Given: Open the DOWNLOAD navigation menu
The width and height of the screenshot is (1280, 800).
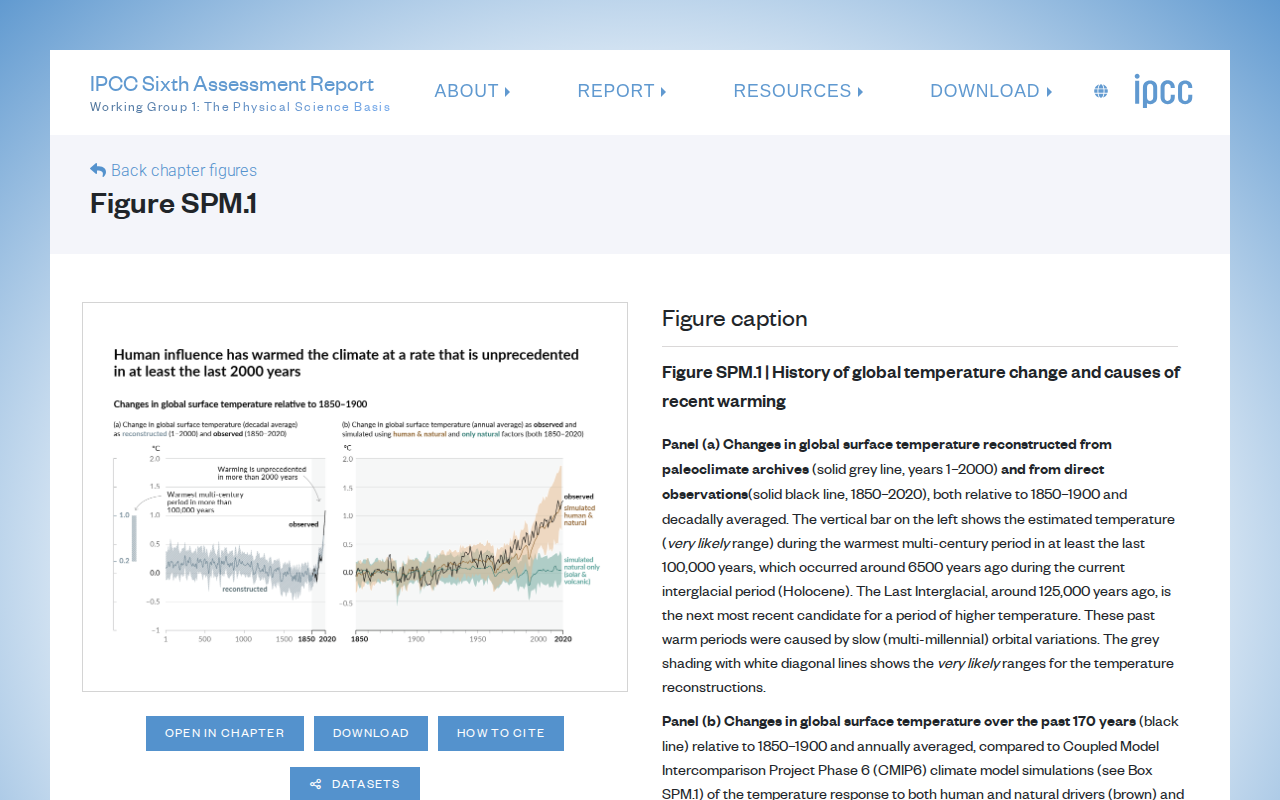Looking at the screenshot, I should (x=985, y=91).
